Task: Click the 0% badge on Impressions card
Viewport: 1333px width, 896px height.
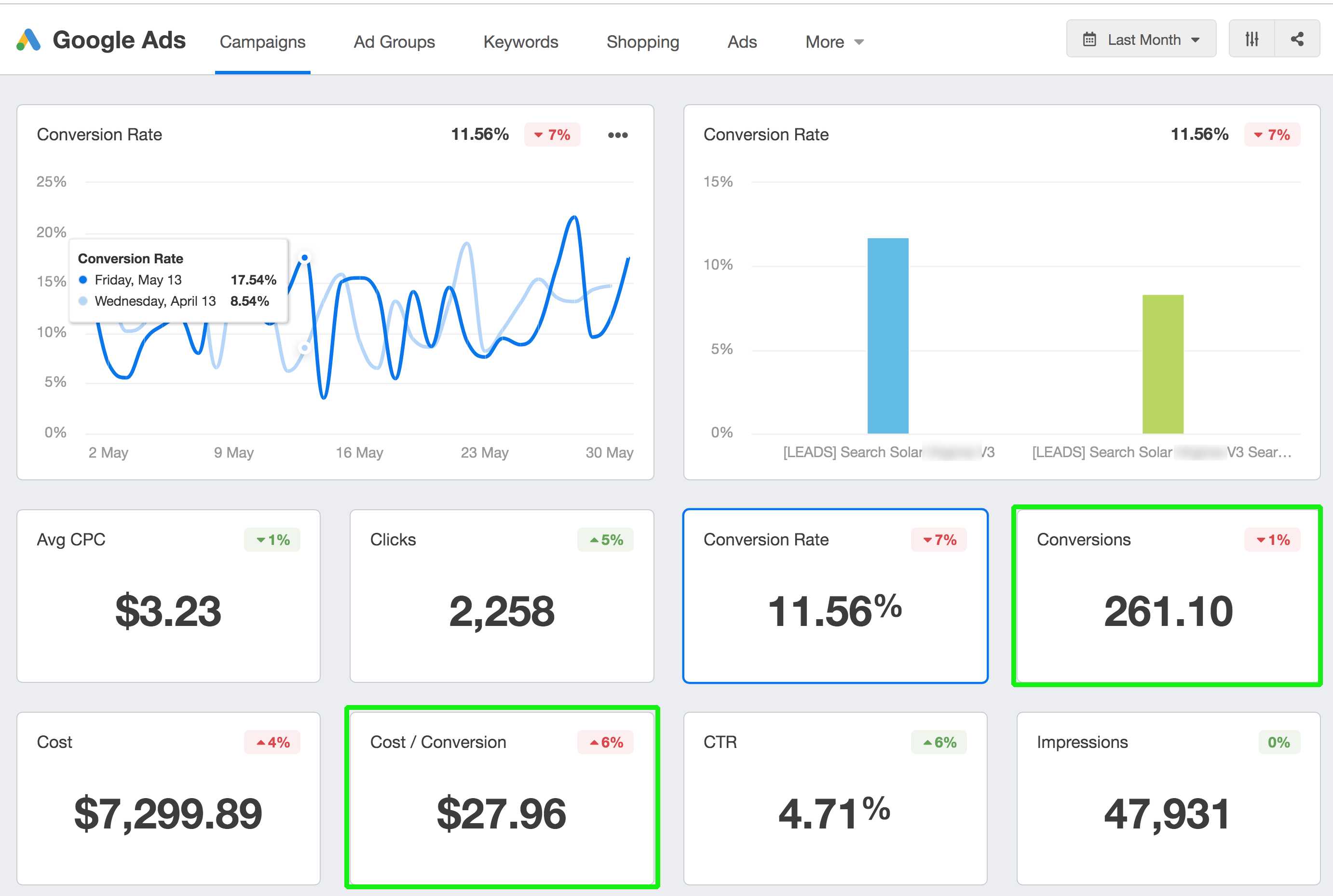Action: click(x=1279, y=742)
